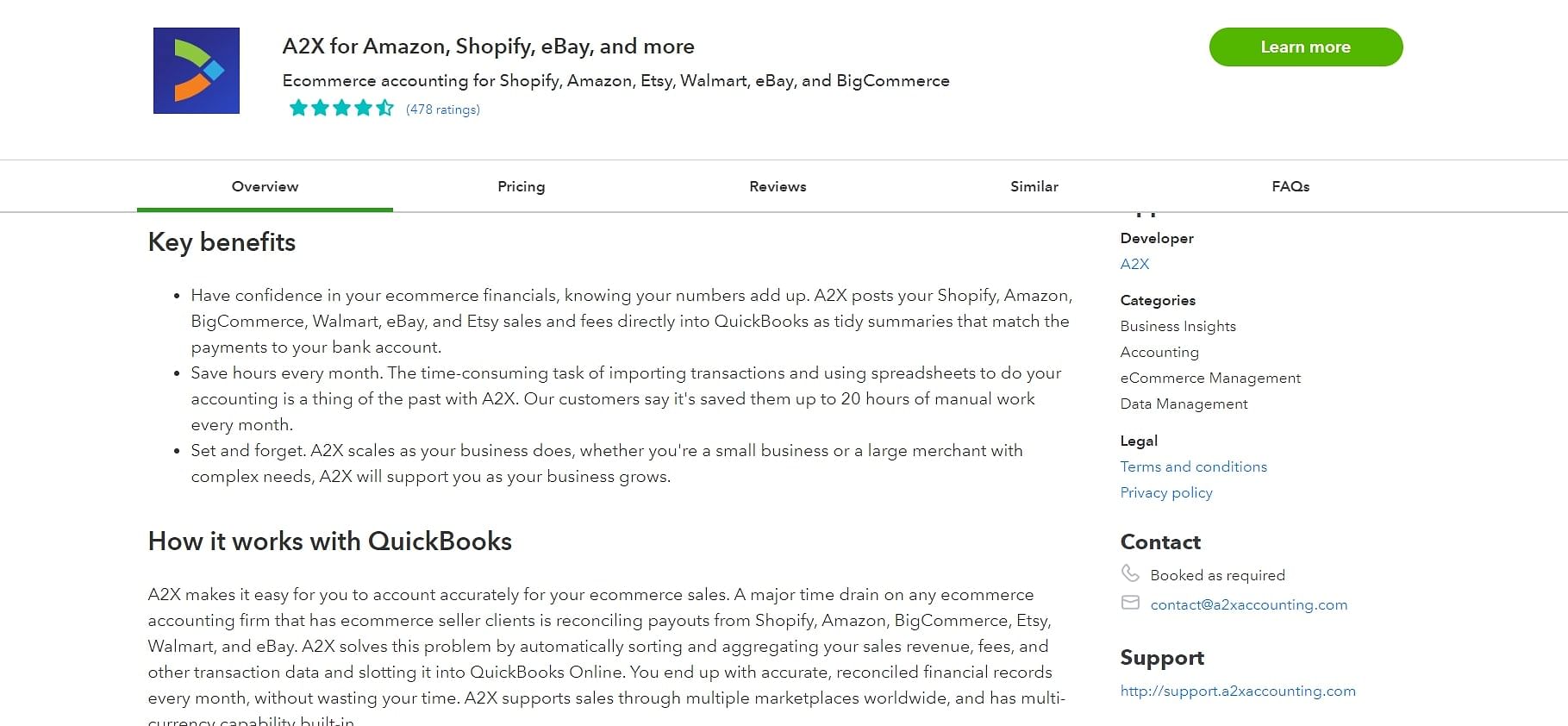The height and width of the screenshot is (726, 1568).
Task: Switch to the Pricing tab
Action: tap(522, 186)
